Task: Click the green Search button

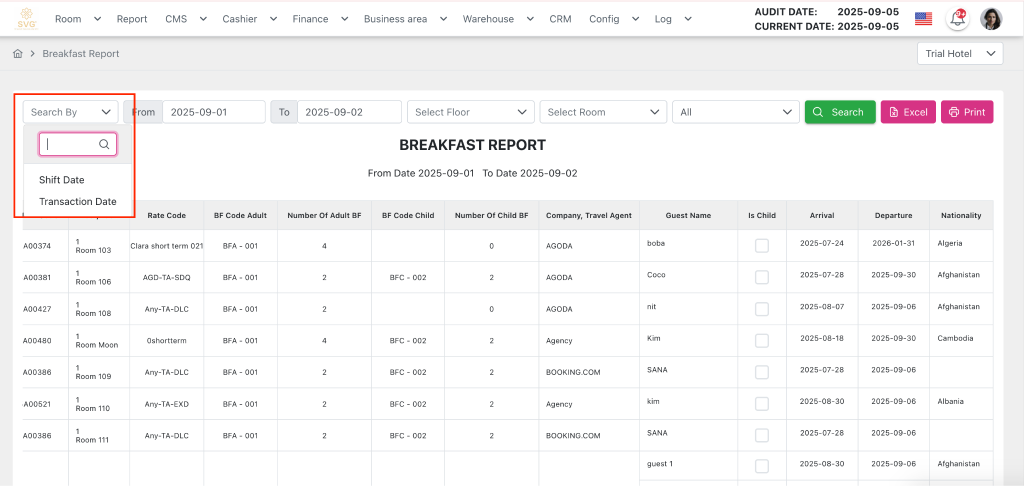Action: pyautogui.click(x=839, y=112)
